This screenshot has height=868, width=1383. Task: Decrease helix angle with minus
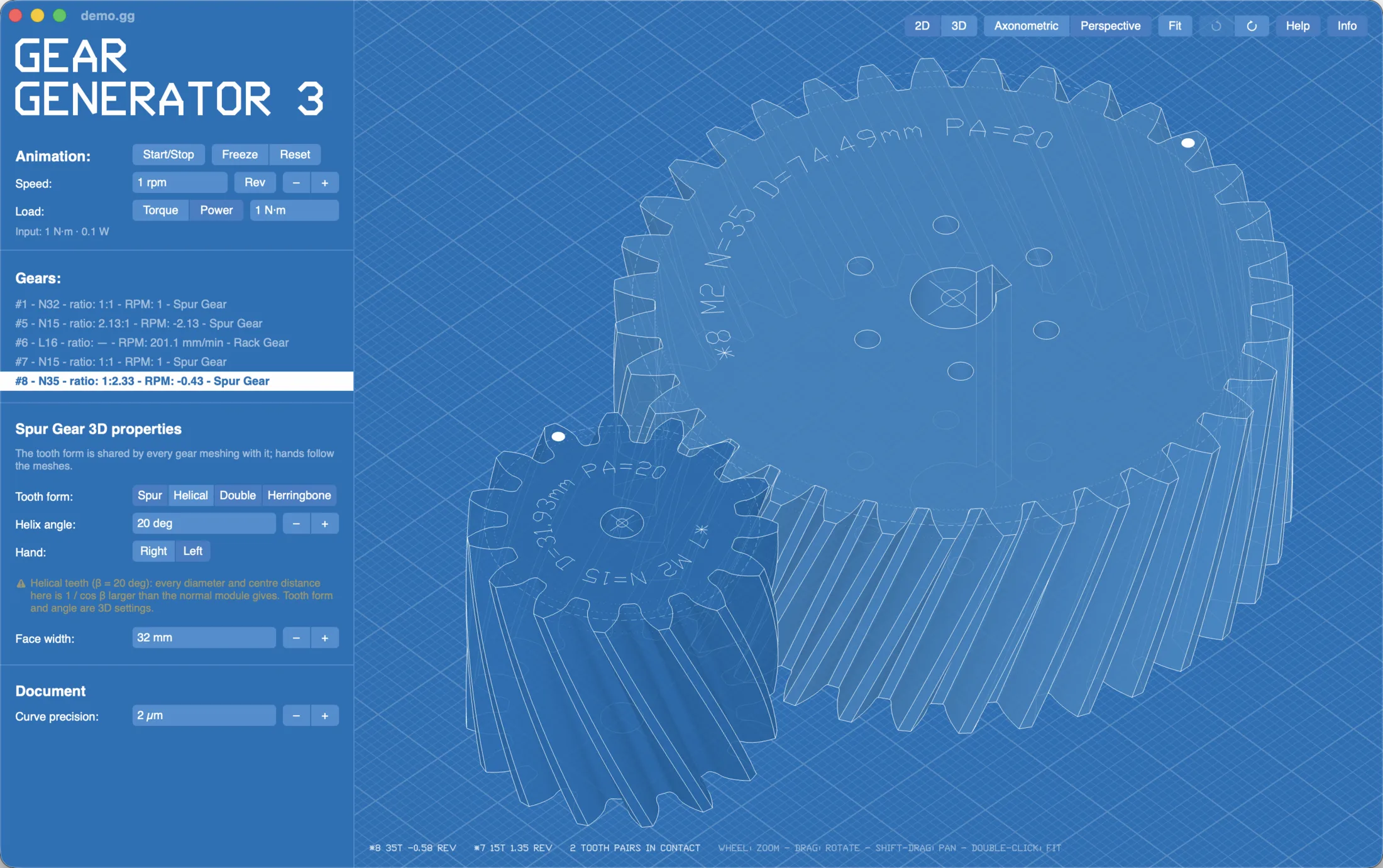coord(296,524)
